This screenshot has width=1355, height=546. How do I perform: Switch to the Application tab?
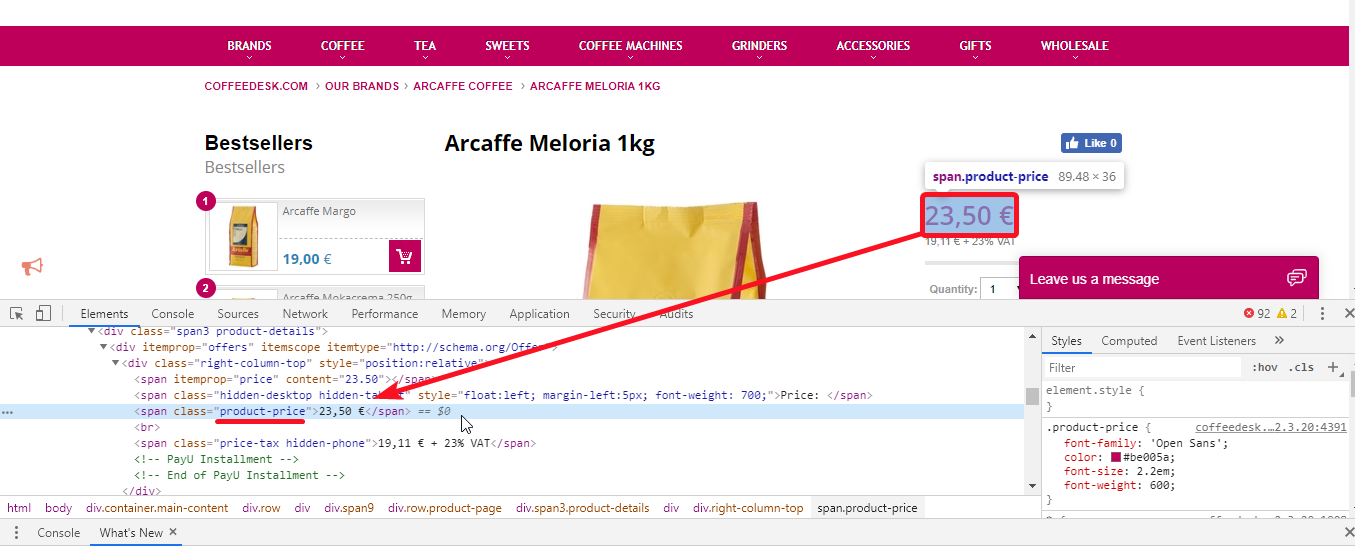click(x=539, y=313)
